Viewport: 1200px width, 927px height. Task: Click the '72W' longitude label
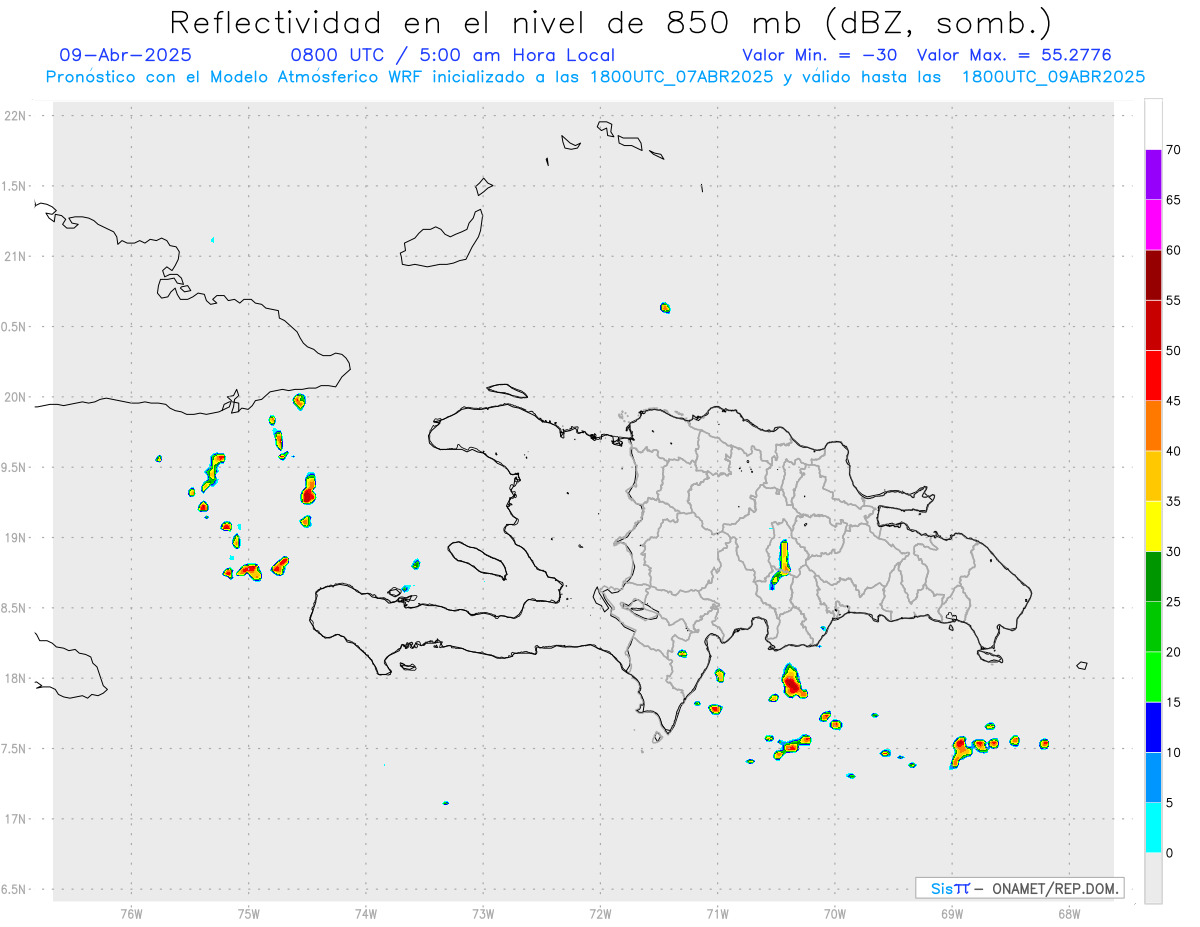coord(600,913)
